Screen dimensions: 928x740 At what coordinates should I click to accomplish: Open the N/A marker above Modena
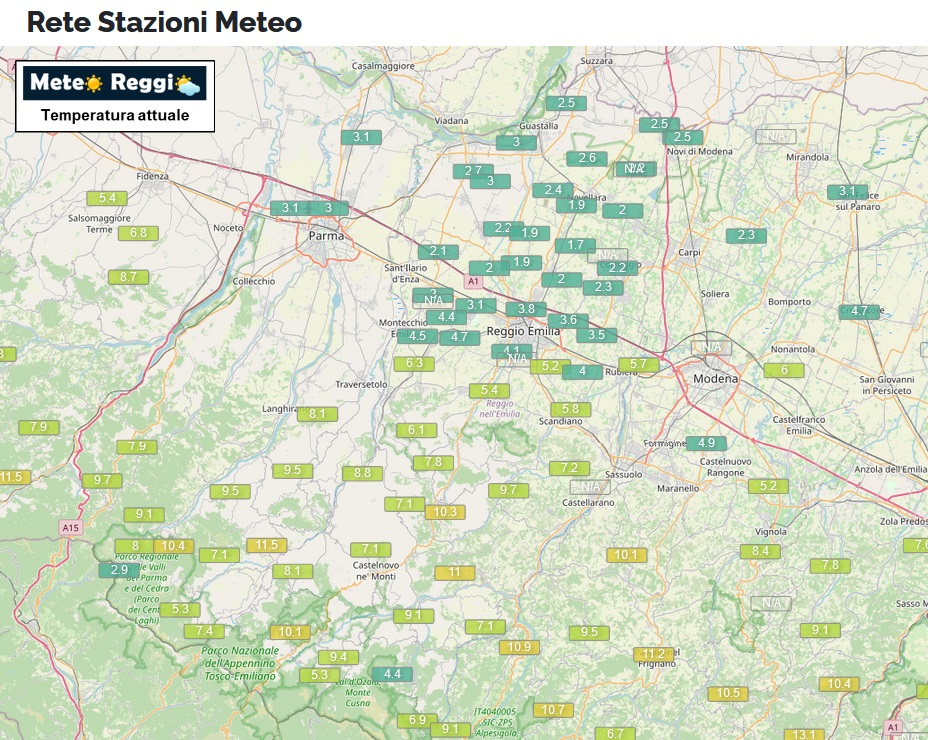(711, 347)
